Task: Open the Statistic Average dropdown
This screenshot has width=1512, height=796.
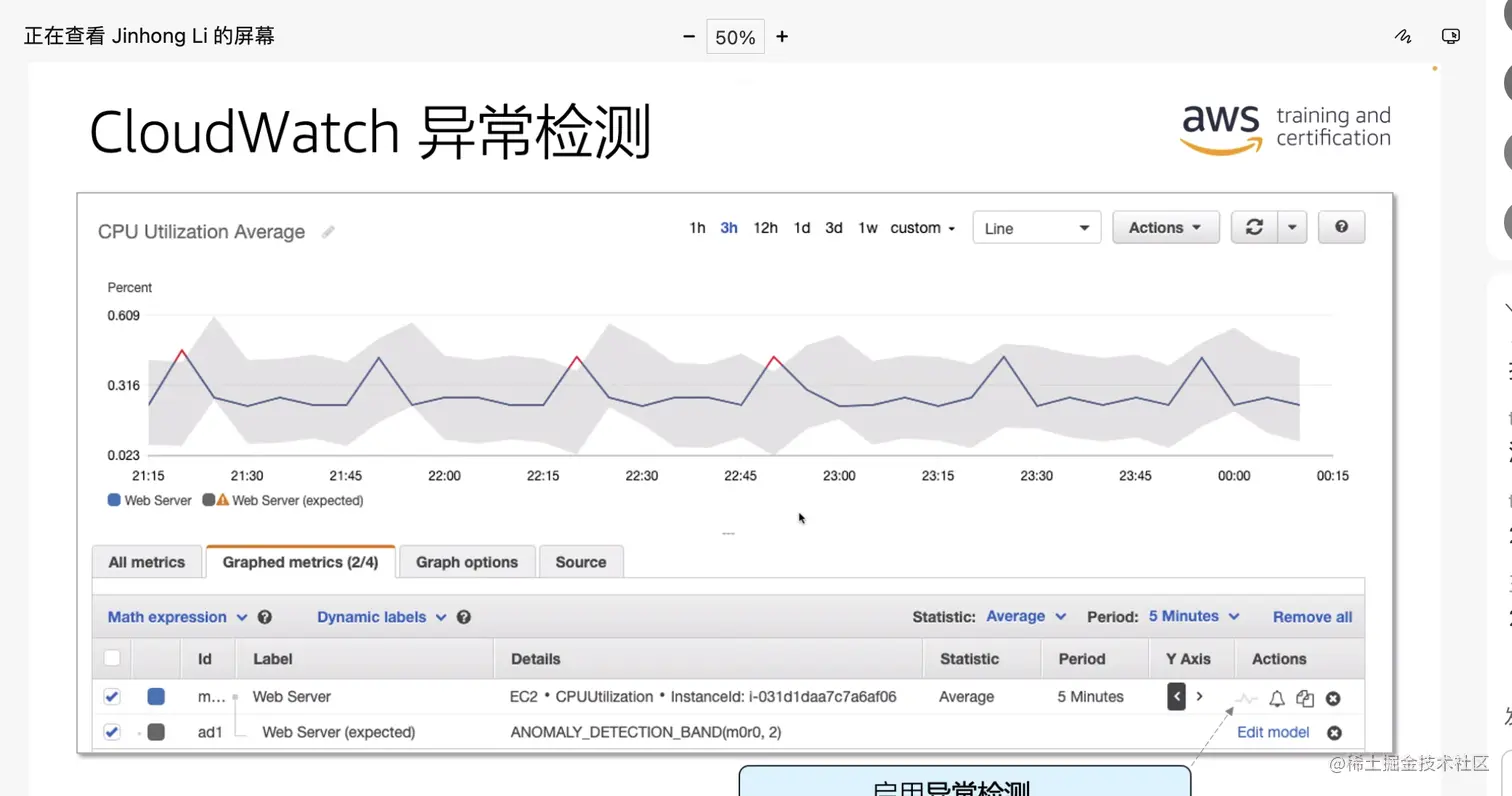Action: click(1026, 616)
